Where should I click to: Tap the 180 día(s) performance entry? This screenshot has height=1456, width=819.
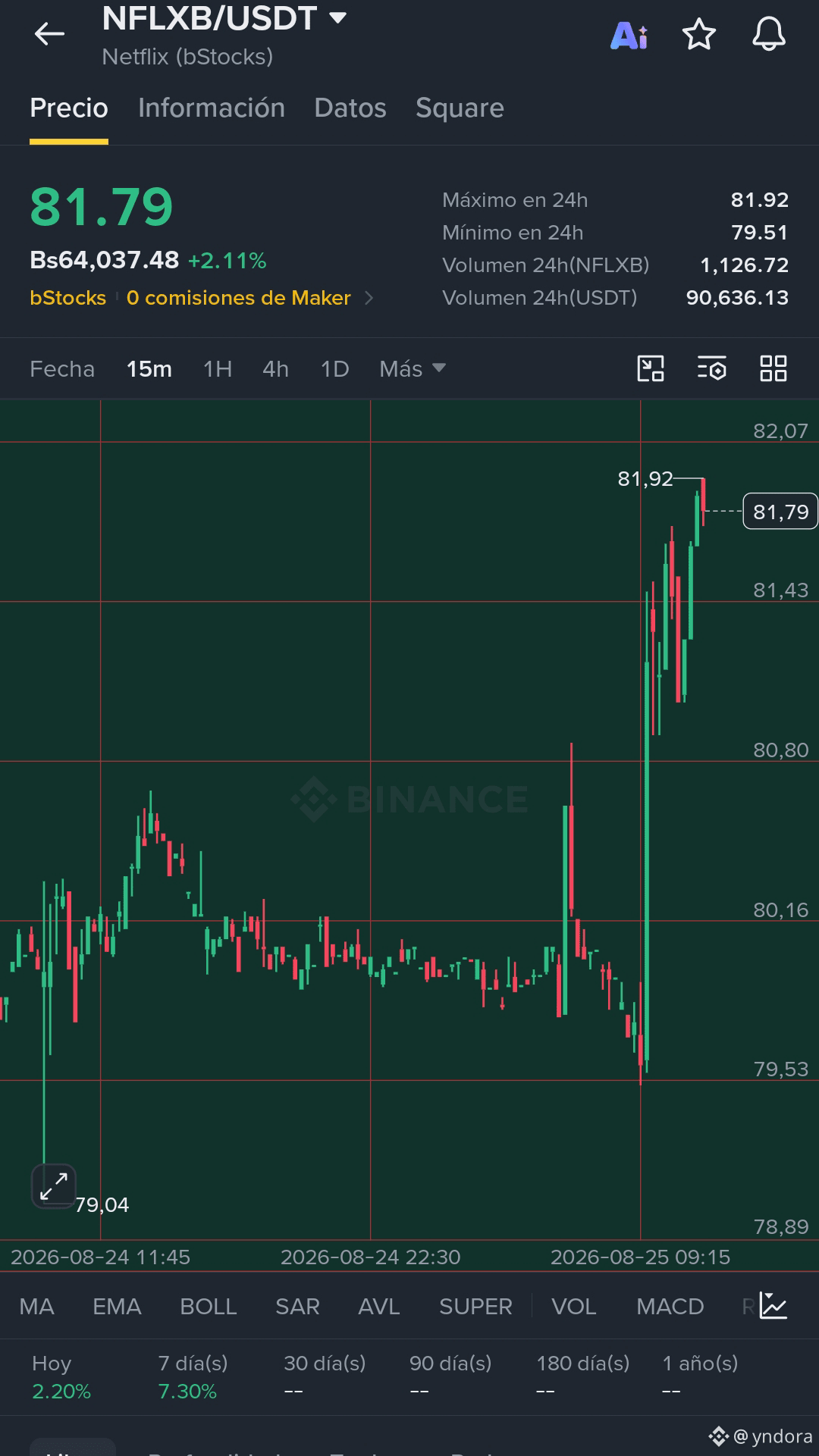(583, 1377)
